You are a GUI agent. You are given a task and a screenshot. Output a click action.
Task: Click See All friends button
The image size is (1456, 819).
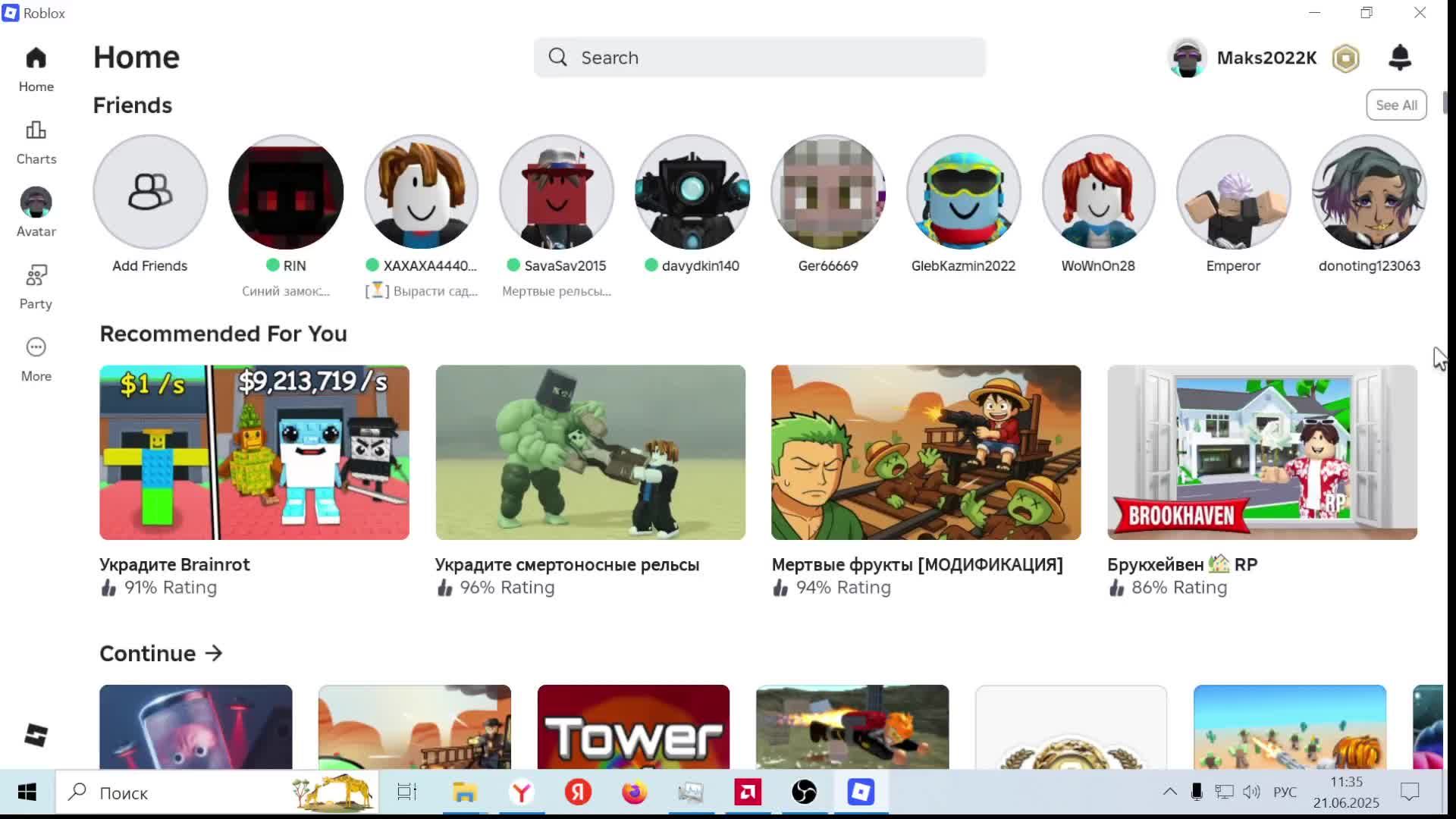click(1396, 105)
